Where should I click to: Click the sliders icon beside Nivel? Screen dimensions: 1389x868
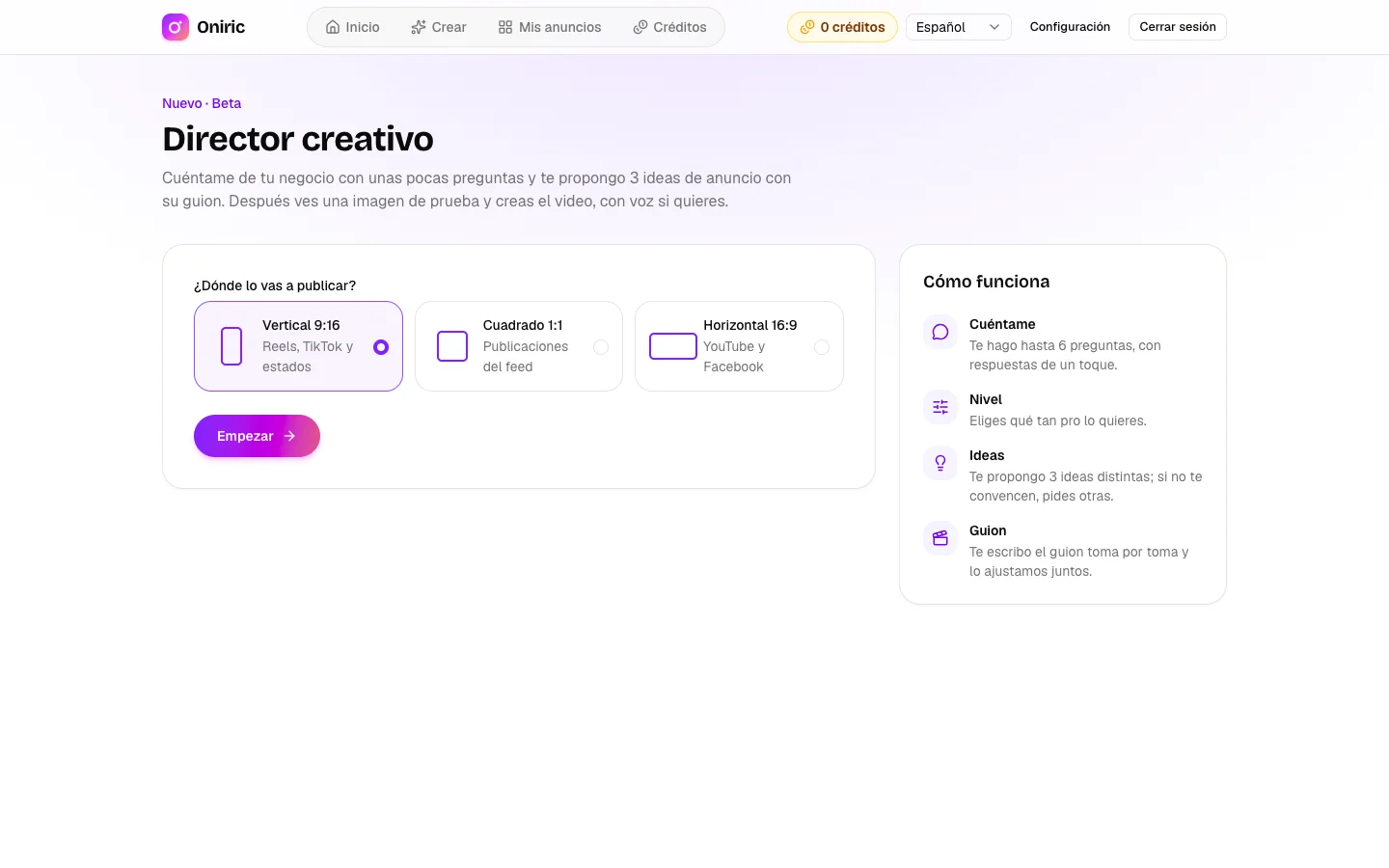(940, 408)
